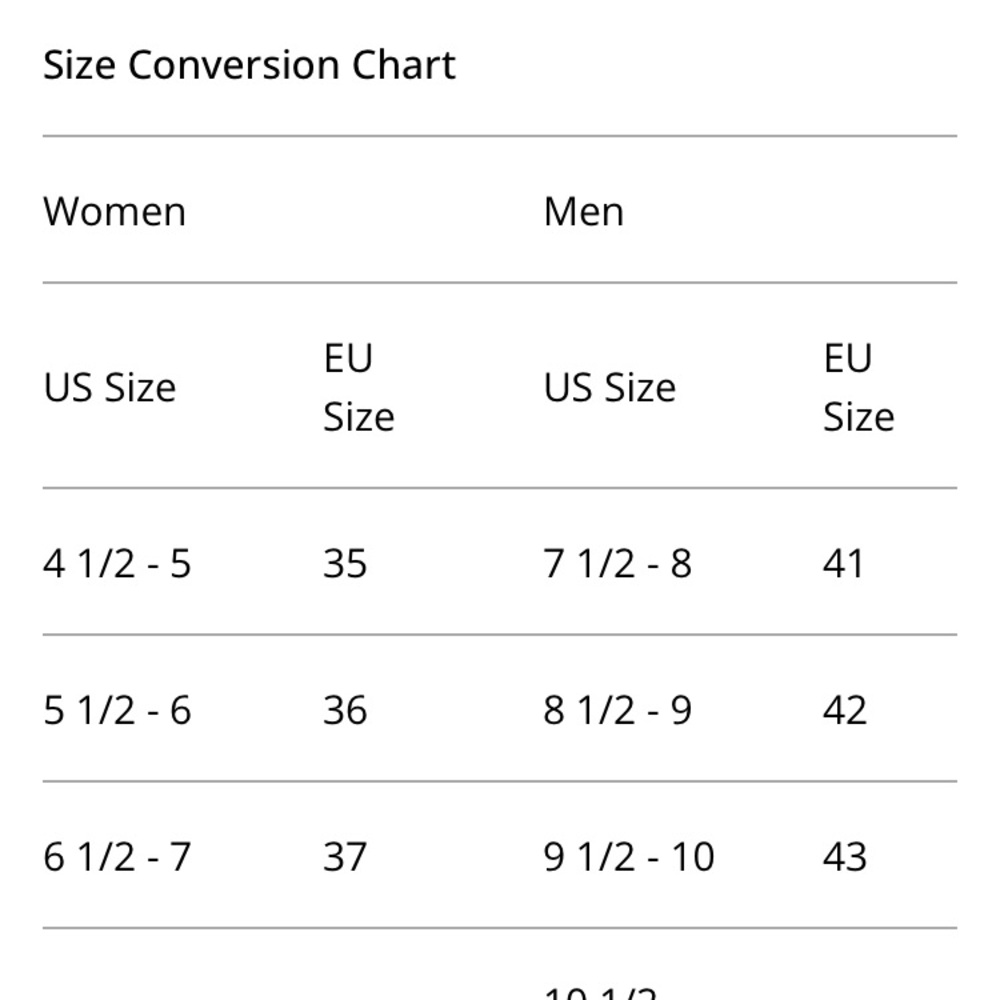Viewport: 1000px width, 1000px height.
Task: Select men's US size 7 1/2 - 8
Action: [x=617, y=564]
